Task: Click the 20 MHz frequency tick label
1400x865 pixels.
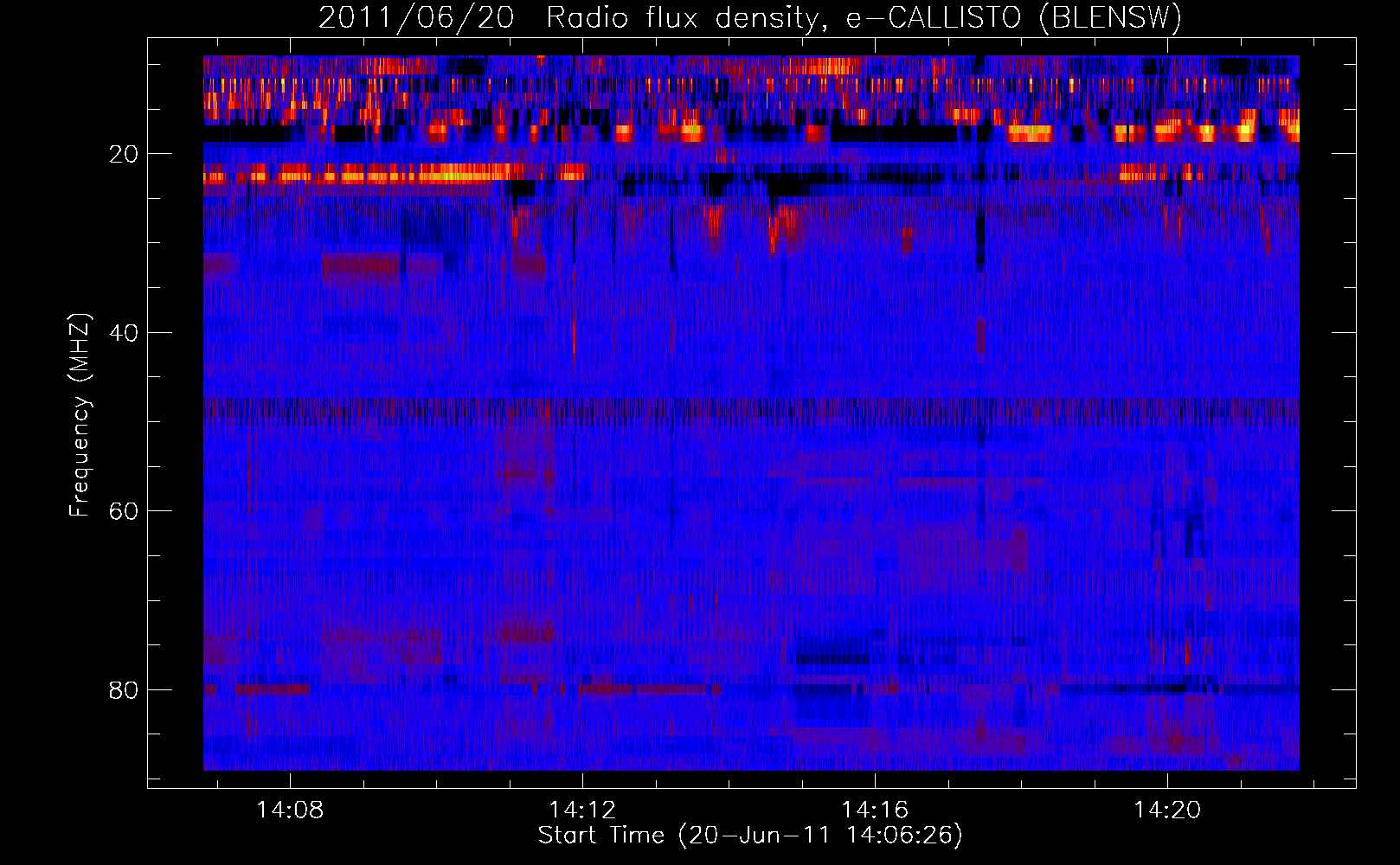Action: tap(124, 154)
